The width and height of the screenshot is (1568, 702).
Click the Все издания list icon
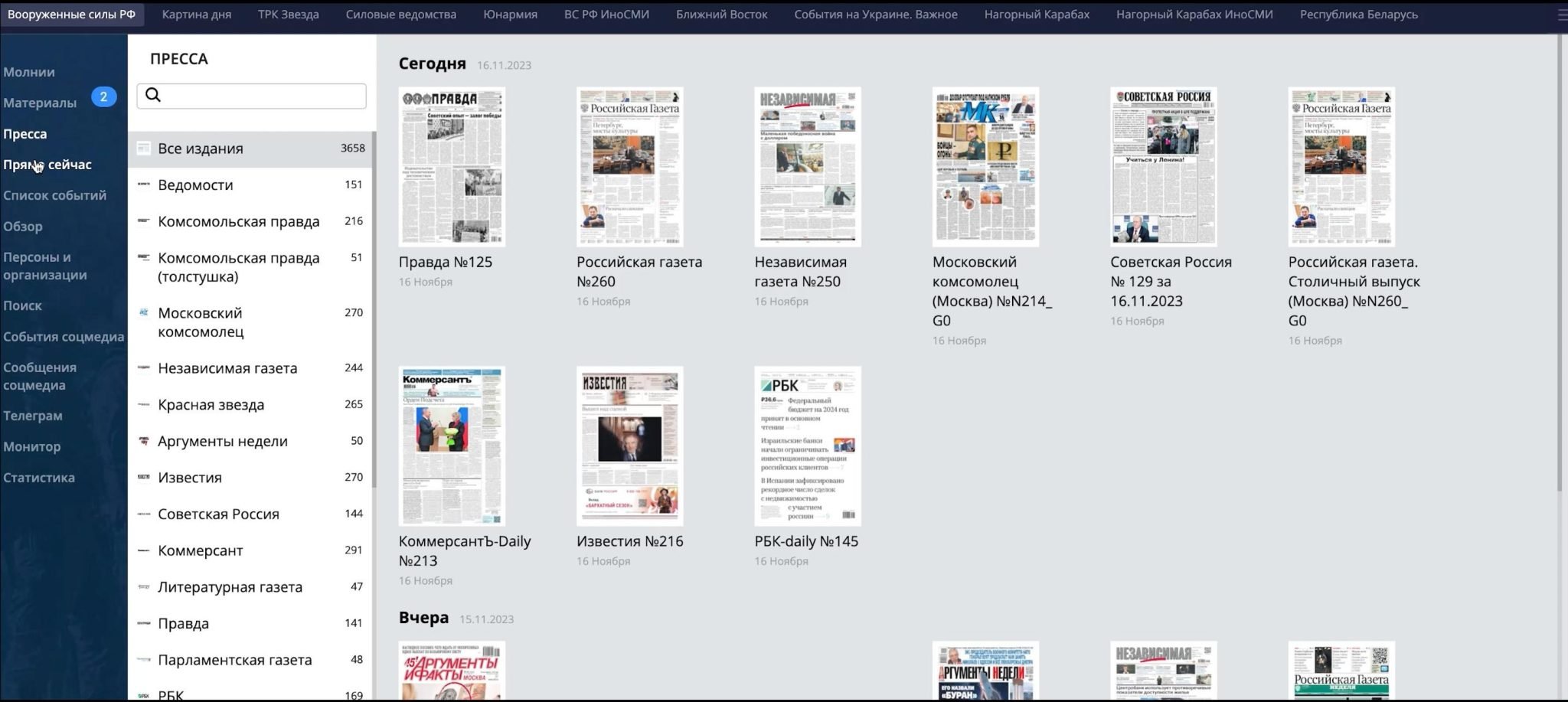pos(143,149)
